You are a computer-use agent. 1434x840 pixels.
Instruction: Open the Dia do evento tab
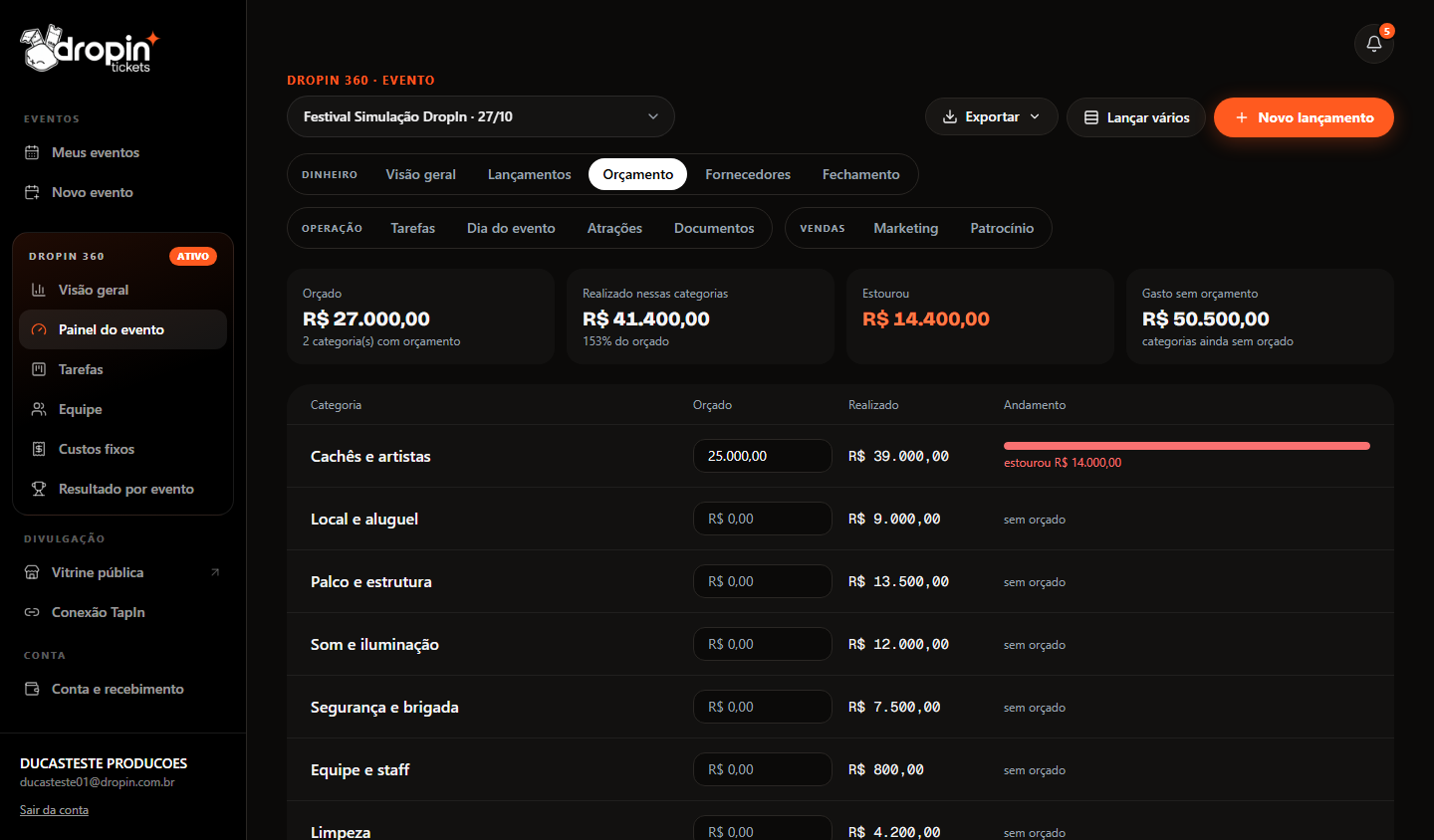(x=511, y=228)
